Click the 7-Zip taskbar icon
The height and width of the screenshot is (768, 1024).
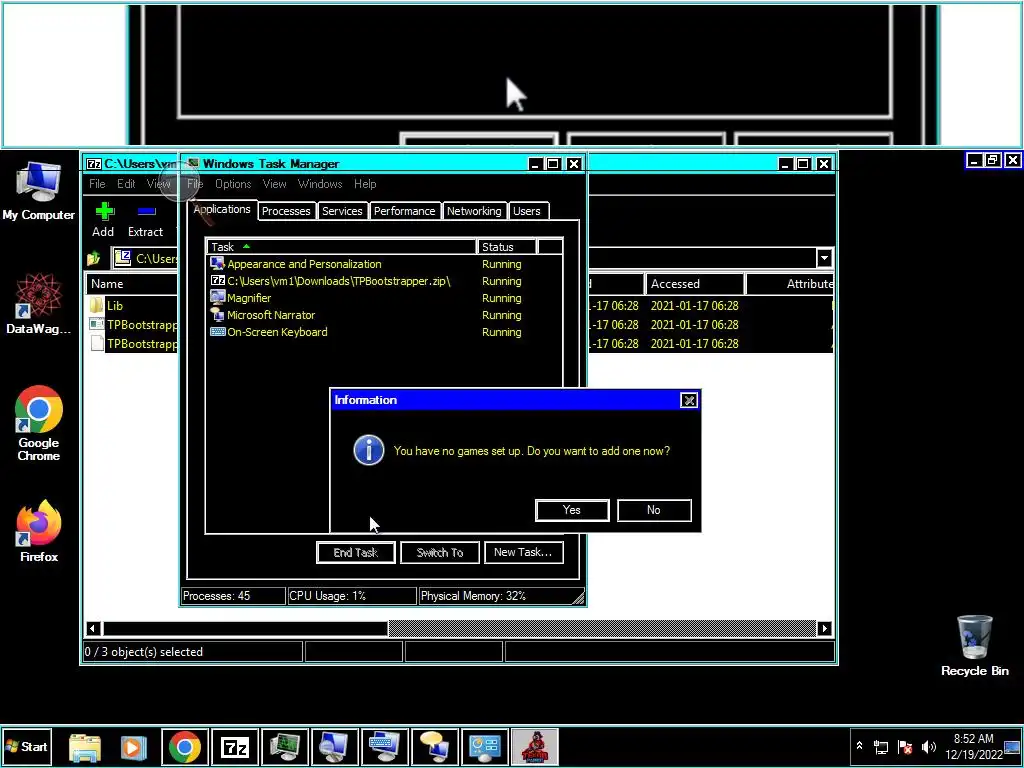(x=235, y=747)
